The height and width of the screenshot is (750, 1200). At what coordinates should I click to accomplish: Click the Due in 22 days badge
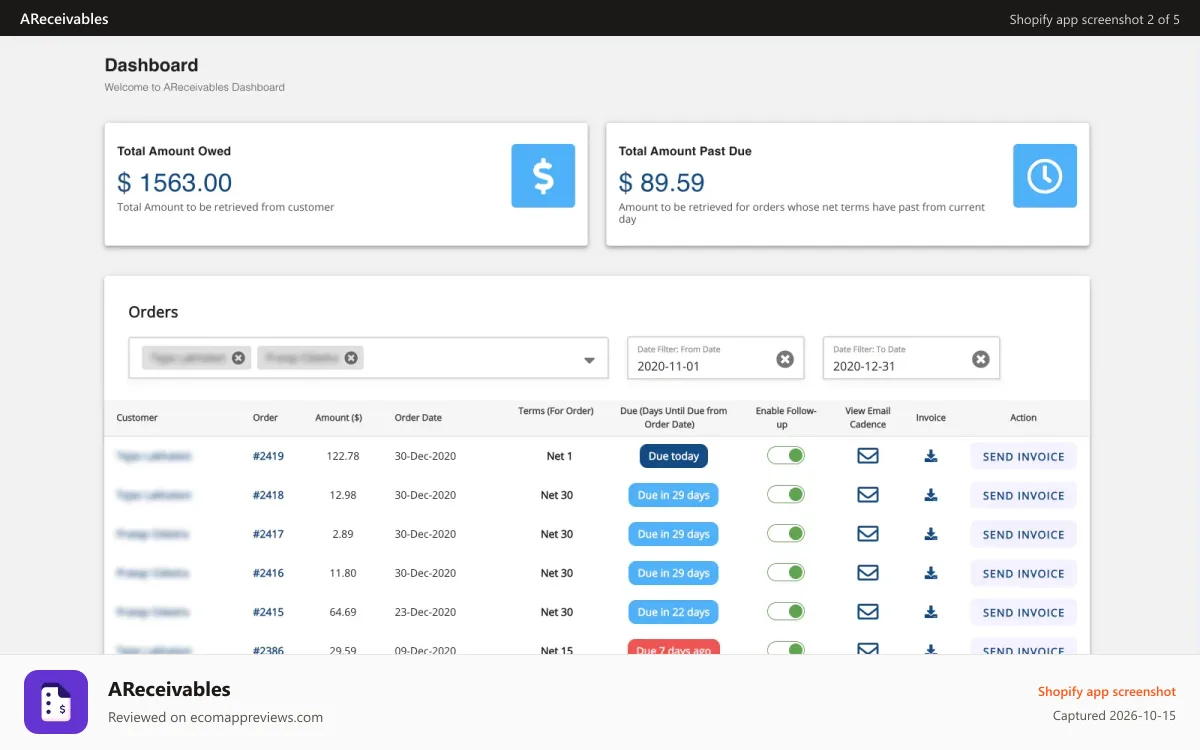(x=674, y=612)
